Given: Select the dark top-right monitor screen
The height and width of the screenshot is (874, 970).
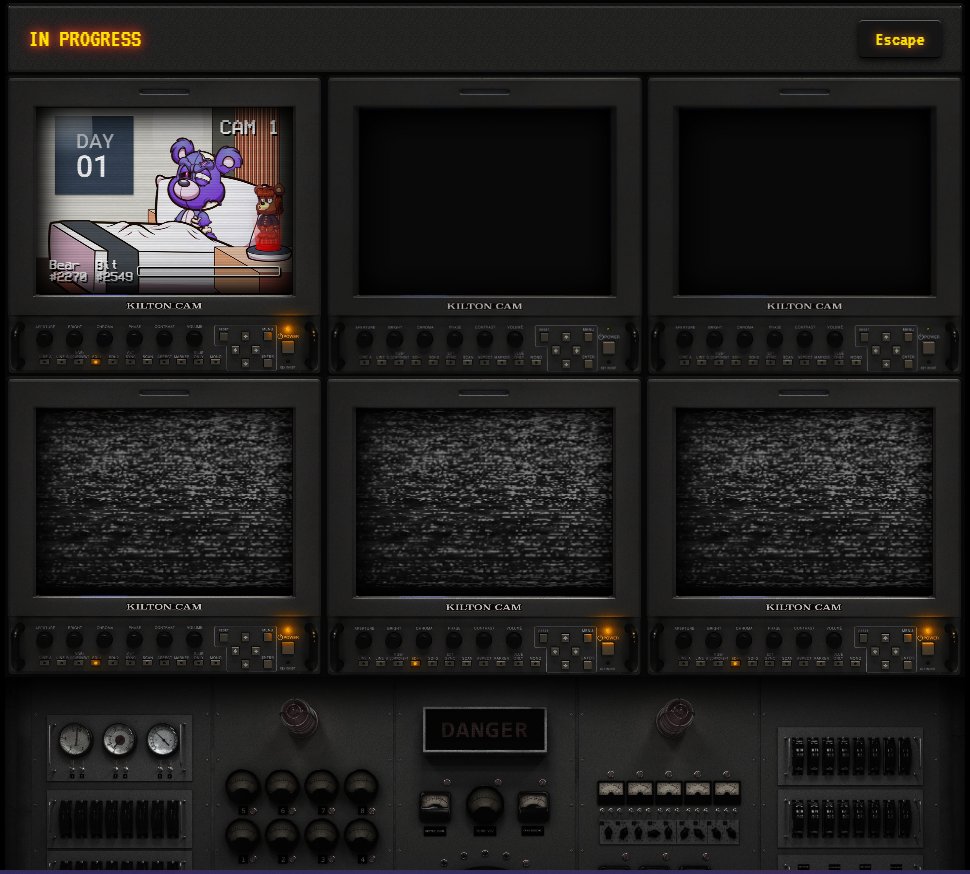Looking at the screenshot, I should tap(804, 202).
